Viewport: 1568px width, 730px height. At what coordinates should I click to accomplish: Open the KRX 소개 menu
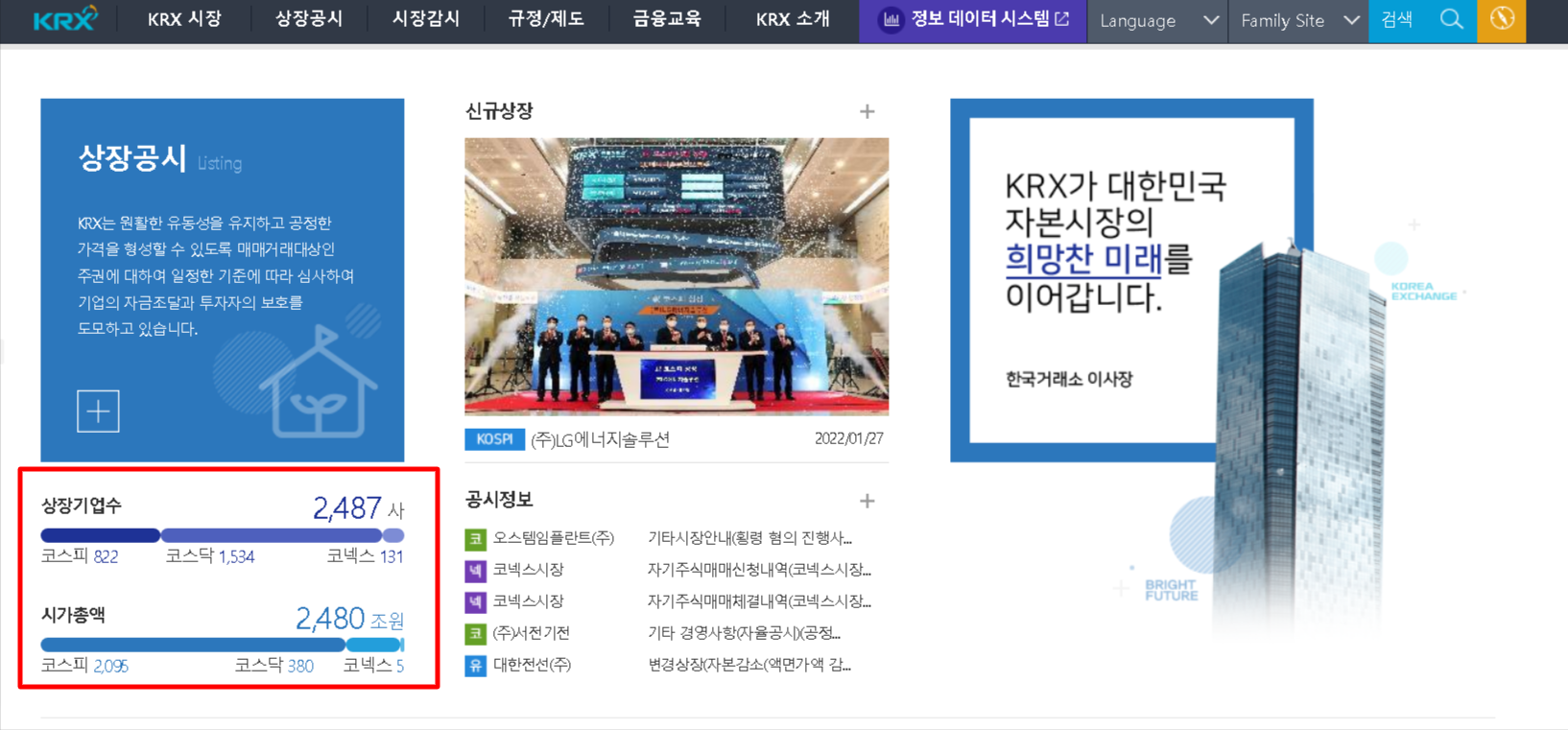793,19
